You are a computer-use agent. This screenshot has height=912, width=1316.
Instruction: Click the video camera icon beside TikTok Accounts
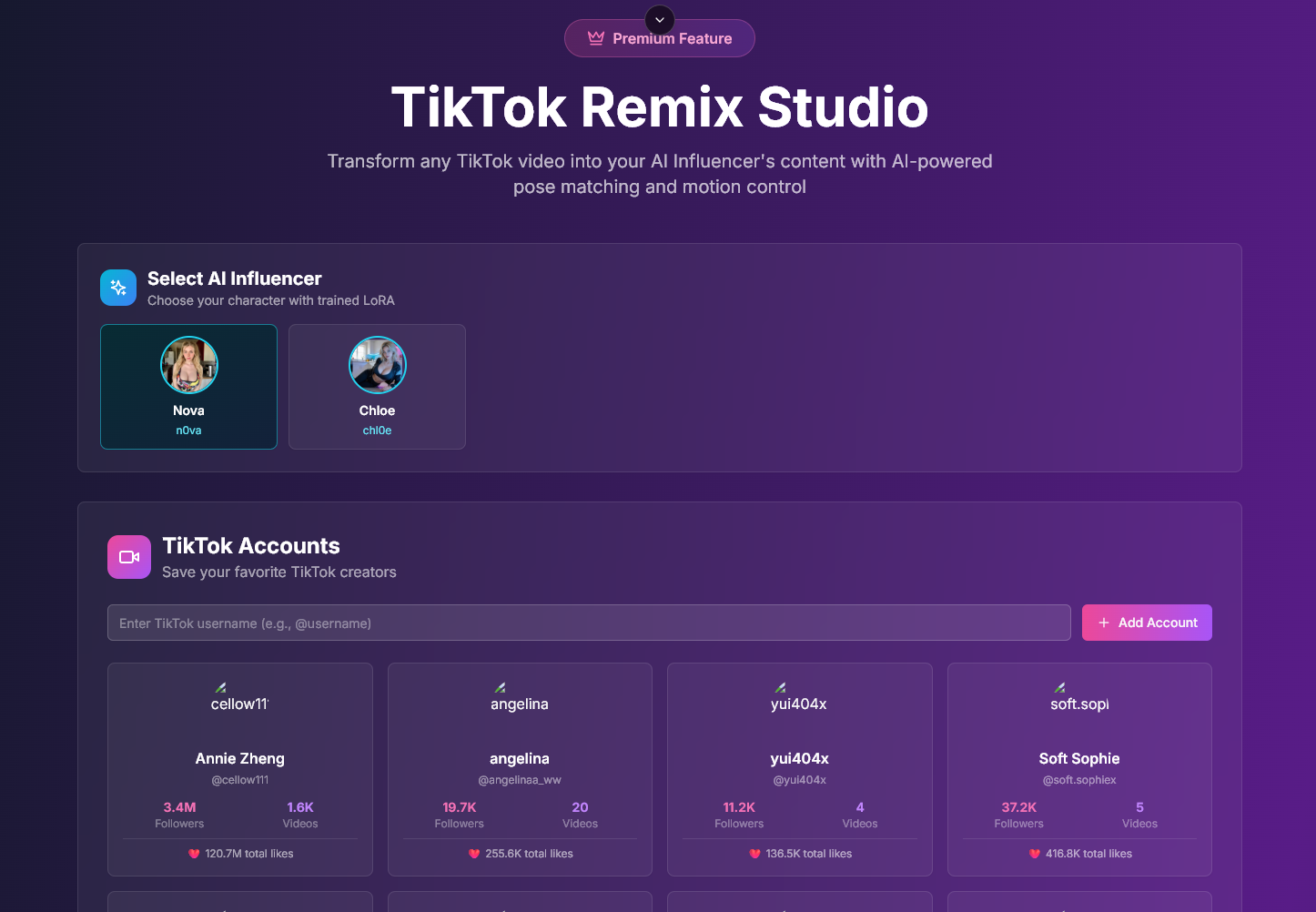tap(129, 557)
